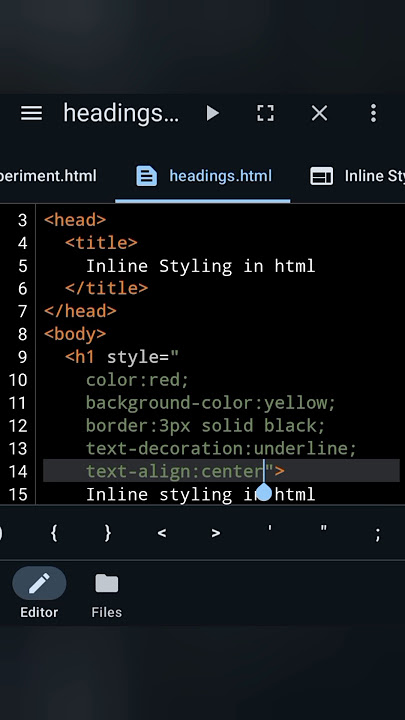
Task: Insert a greater-than symbol
Action: click(x=216, y=534)
